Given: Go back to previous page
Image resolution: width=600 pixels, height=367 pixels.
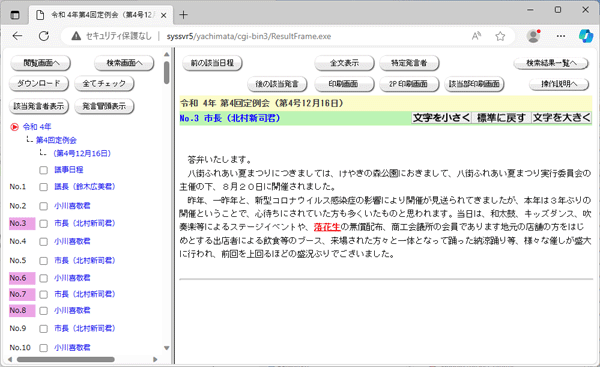Looking at the screenshot, I should tap(17, 36).
